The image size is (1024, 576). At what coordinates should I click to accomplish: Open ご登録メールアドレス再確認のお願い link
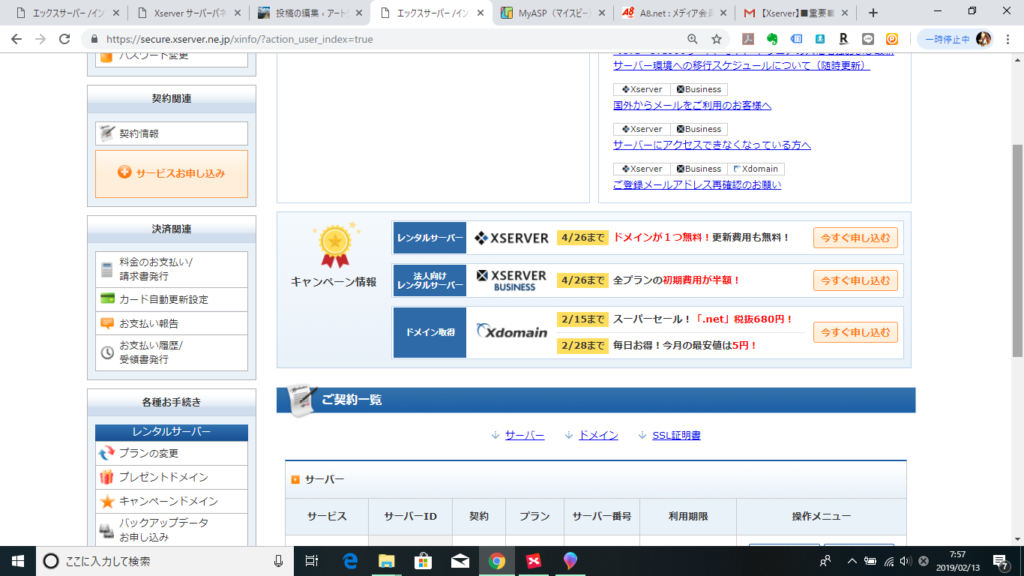point(697,185)
